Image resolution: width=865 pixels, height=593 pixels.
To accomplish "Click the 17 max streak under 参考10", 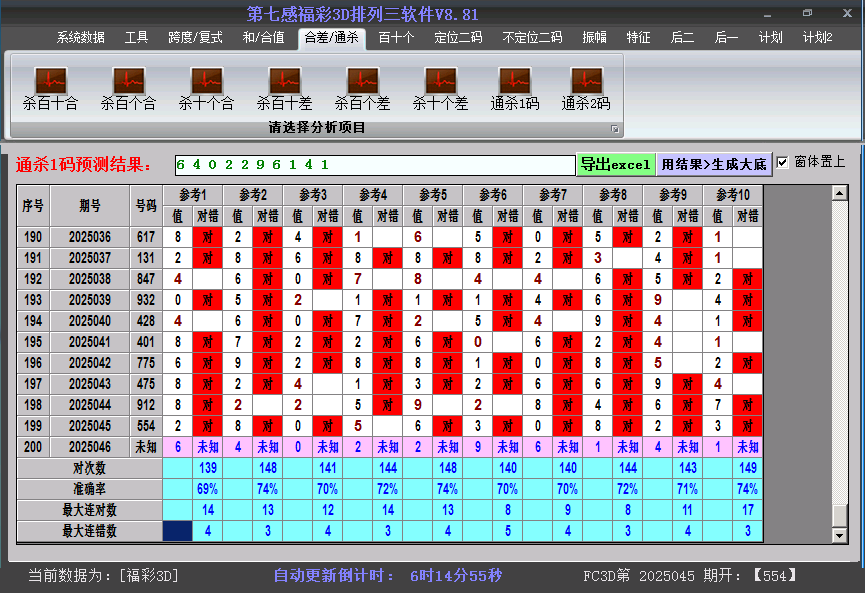I will [x=748, y=510].
